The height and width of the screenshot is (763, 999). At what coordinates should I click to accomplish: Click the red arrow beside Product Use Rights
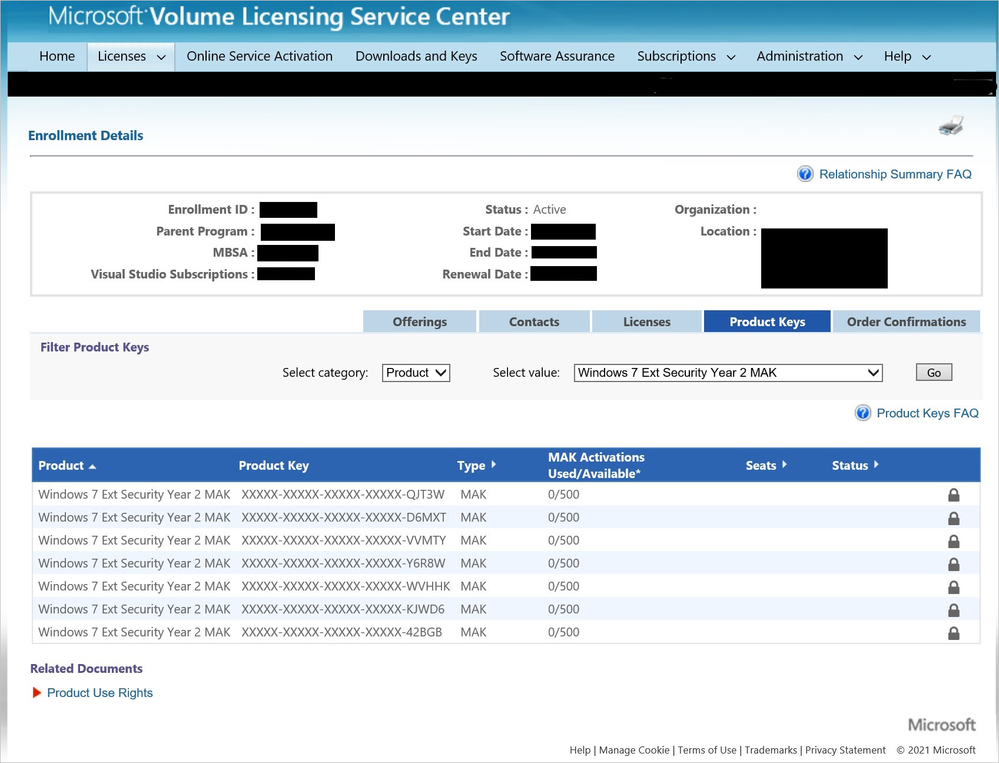36,692
